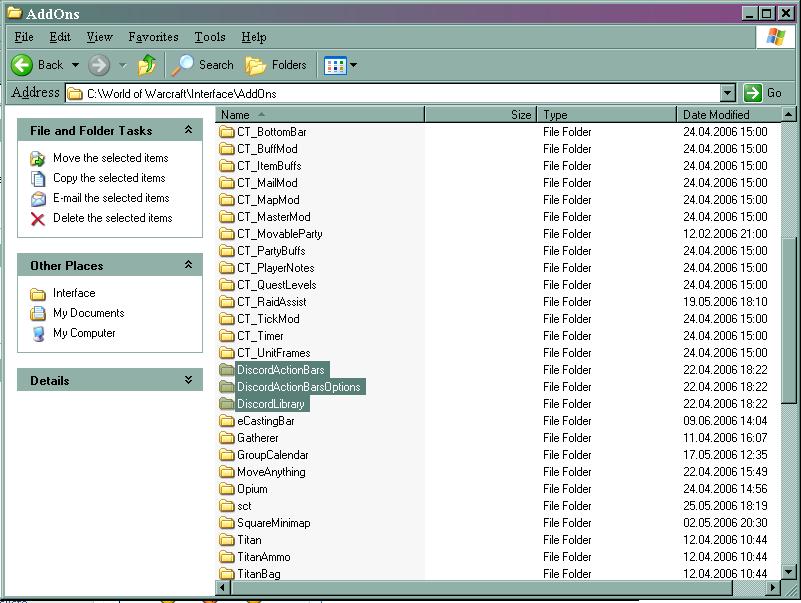Open the Tools menu
Viewport: 801px width, 603px height.
[210, 37]
